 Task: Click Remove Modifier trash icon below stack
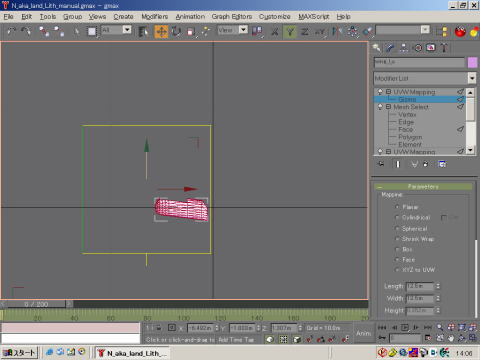(x=426, y=164)
